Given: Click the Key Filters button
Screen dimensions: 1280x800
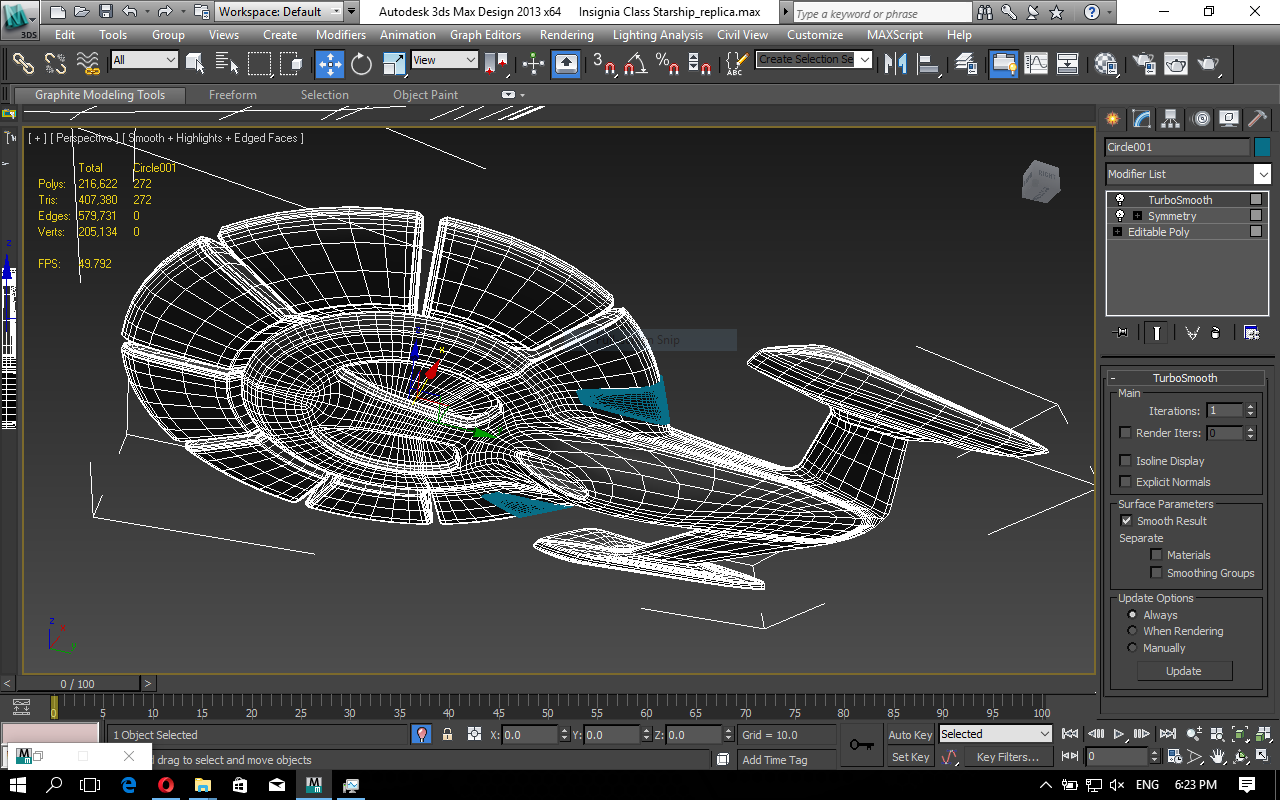Looking at the screenshot, I should point(1008,757).
